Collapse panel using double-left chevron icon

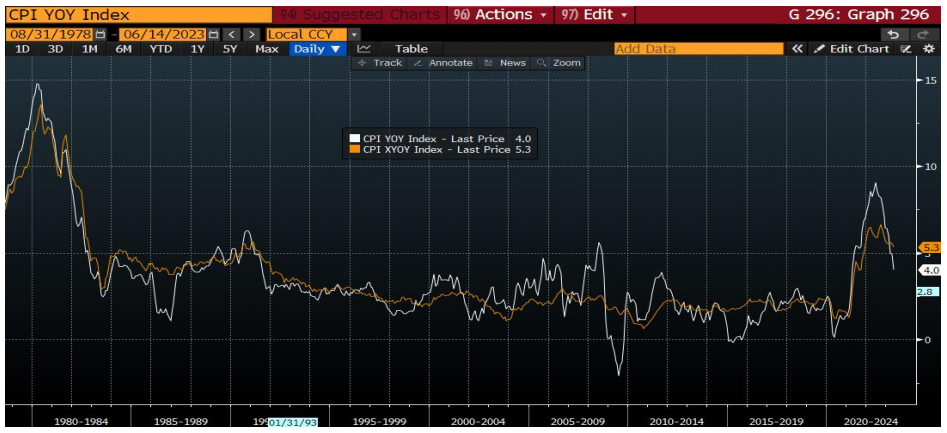click(x=797, y=48)
